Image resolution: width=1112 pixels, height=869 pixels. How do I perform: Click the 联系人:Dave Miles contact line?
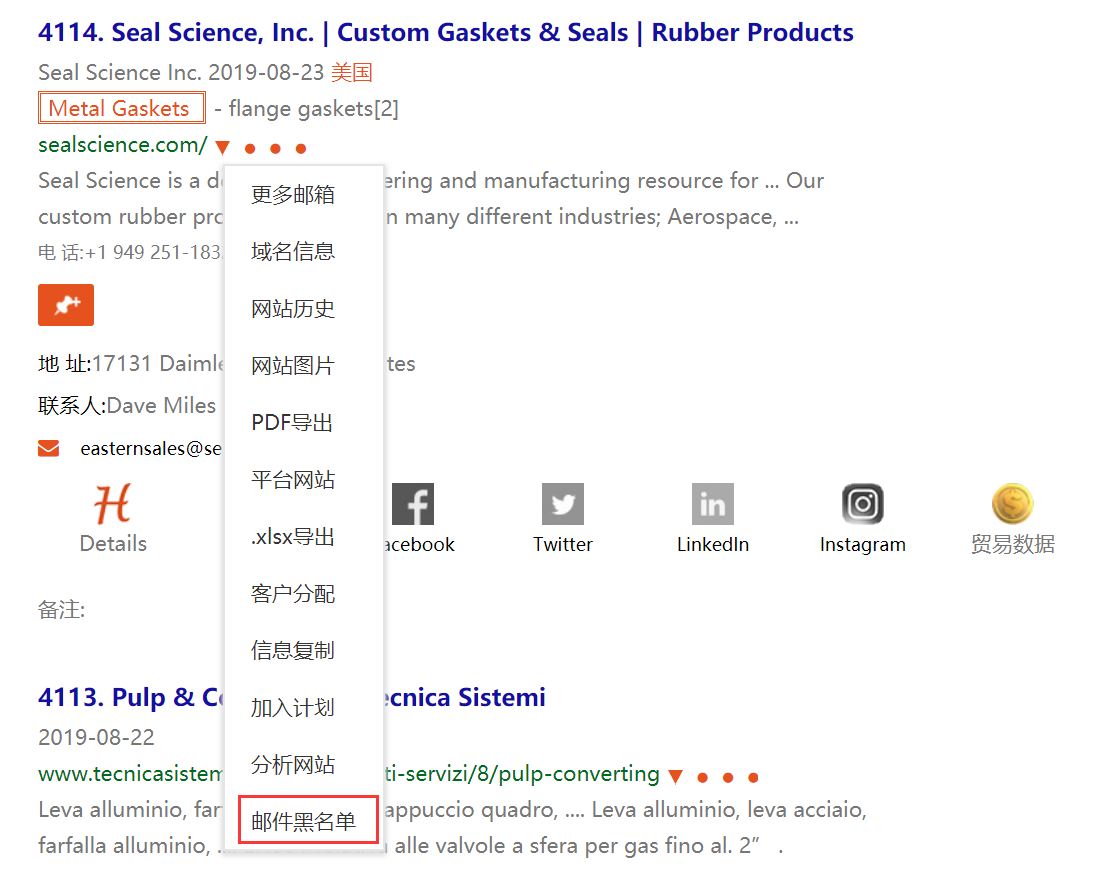[x=127, y=405]
